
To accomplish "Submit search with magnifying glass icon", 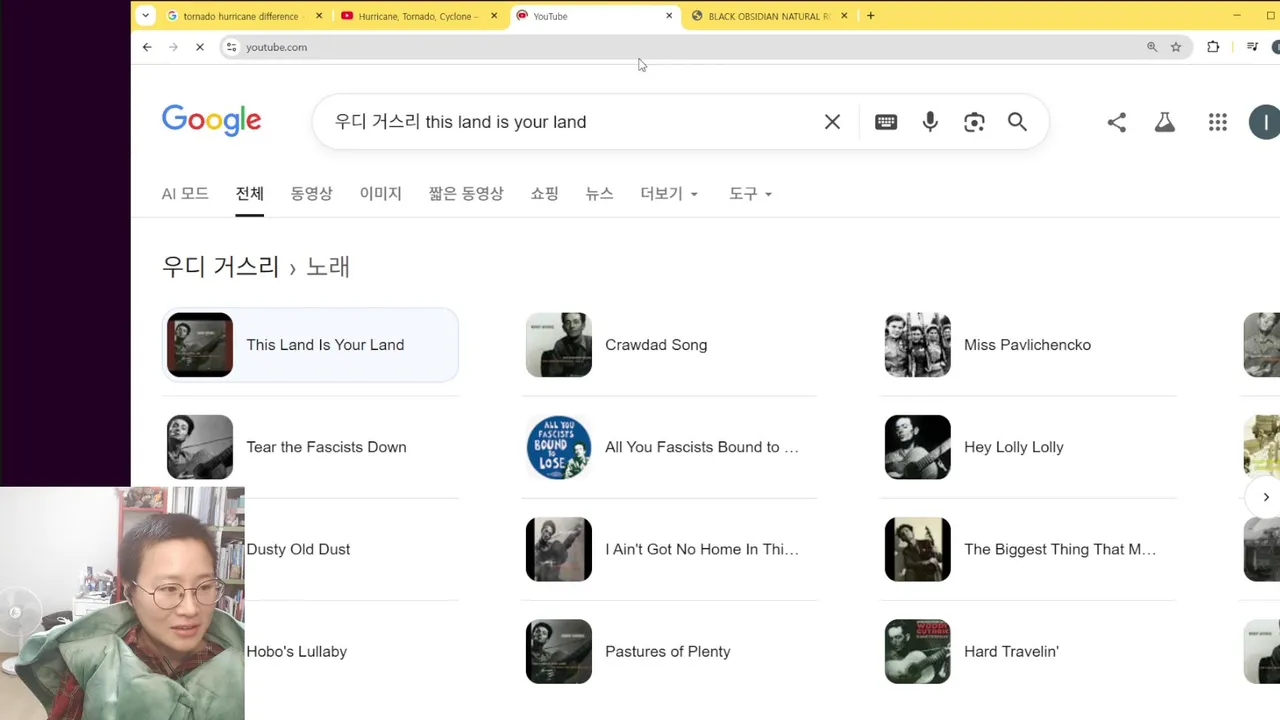I will click(x=1017, y=122).
